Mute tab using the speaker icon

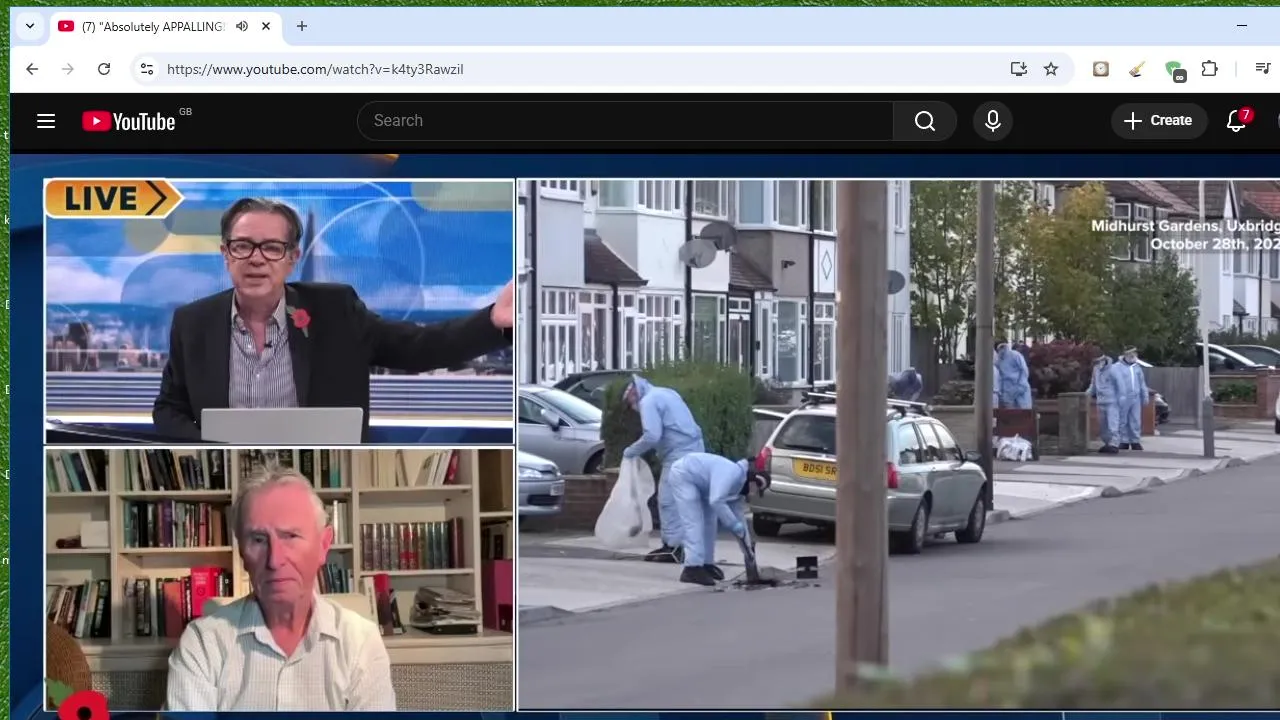coord(242,26)
